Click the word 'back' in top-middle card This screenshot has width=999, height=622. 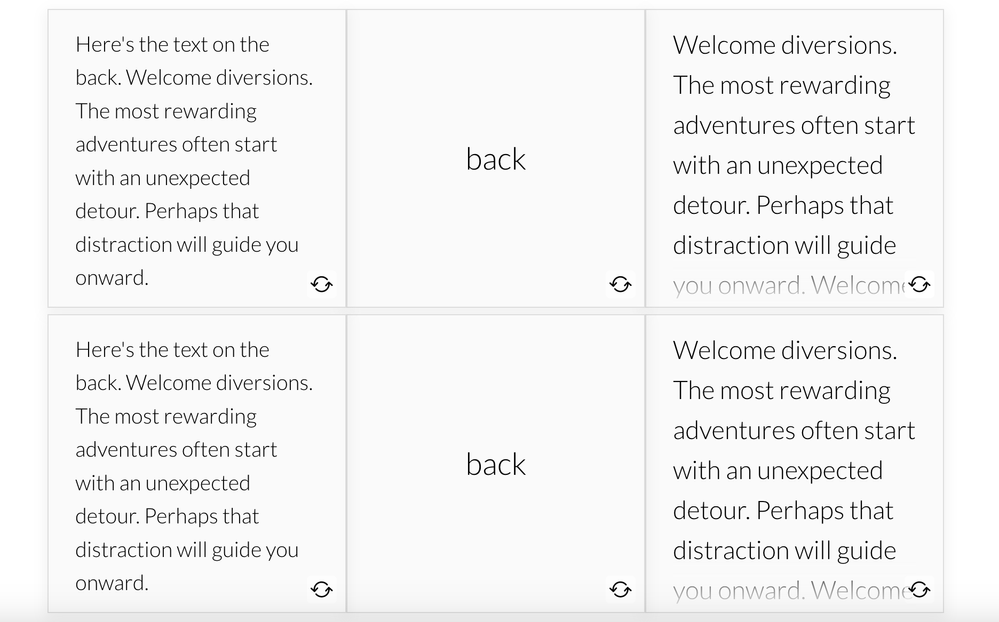coord(496,159)
